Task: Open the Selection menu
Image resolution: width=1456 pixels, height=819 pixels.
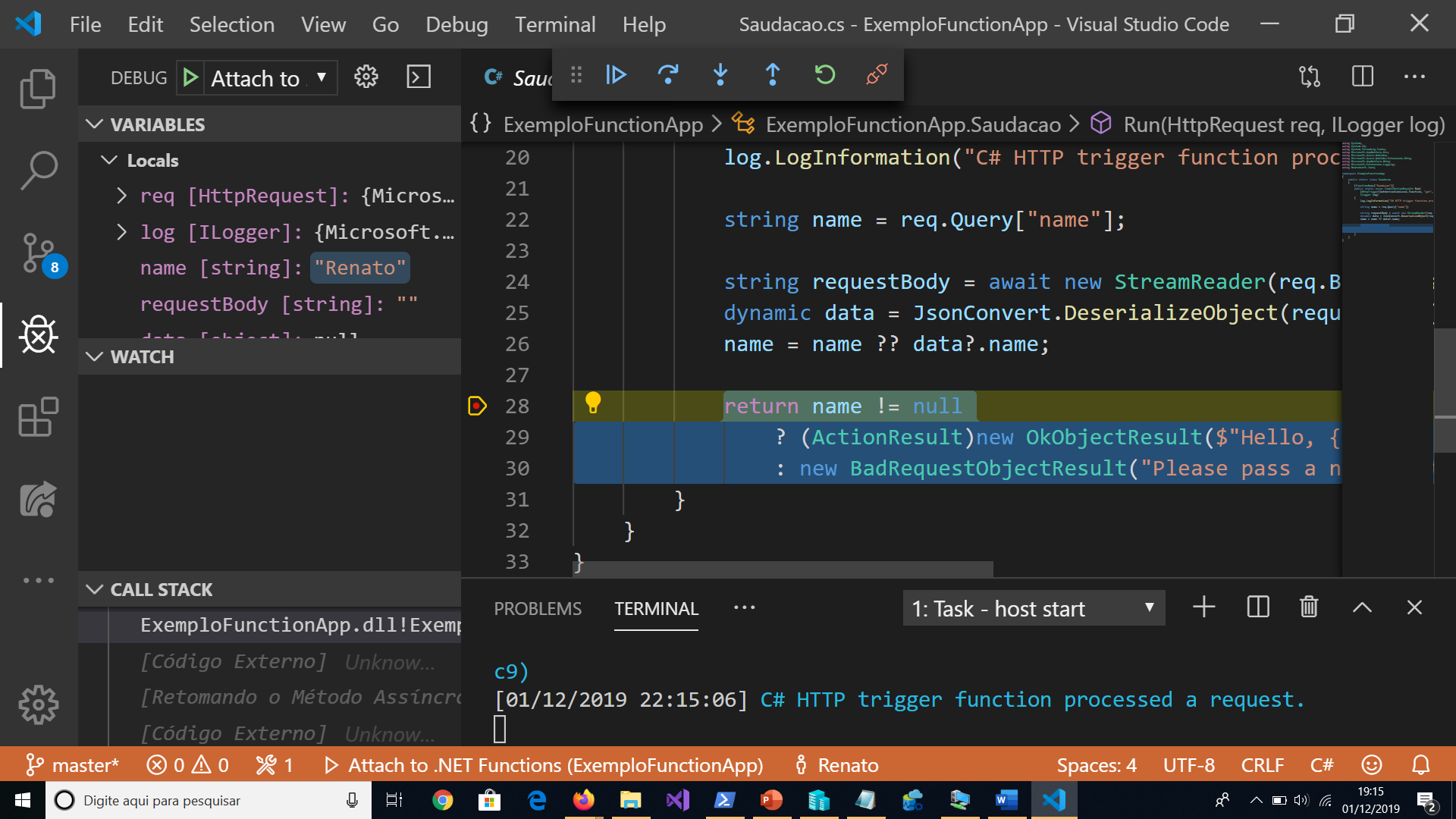Action: (x=231, y=24)
